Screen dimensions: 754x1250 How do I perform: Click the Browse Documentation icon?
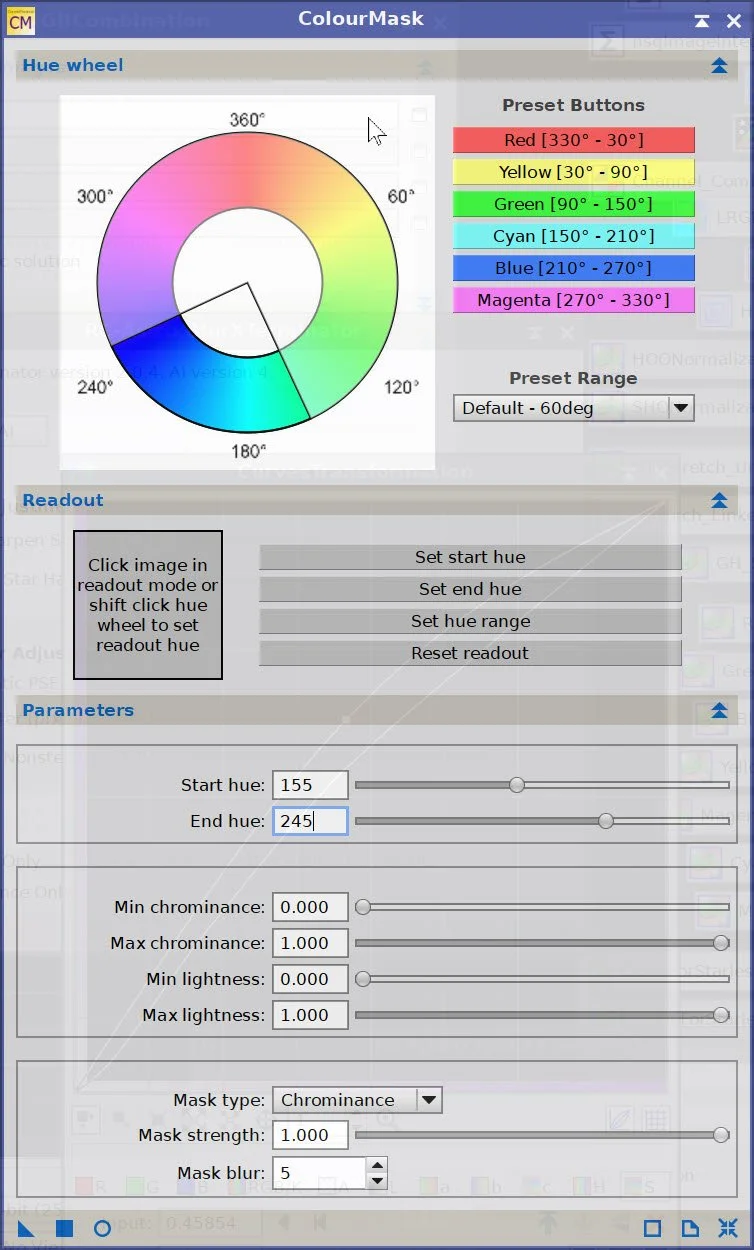[x=690, y=1229]
